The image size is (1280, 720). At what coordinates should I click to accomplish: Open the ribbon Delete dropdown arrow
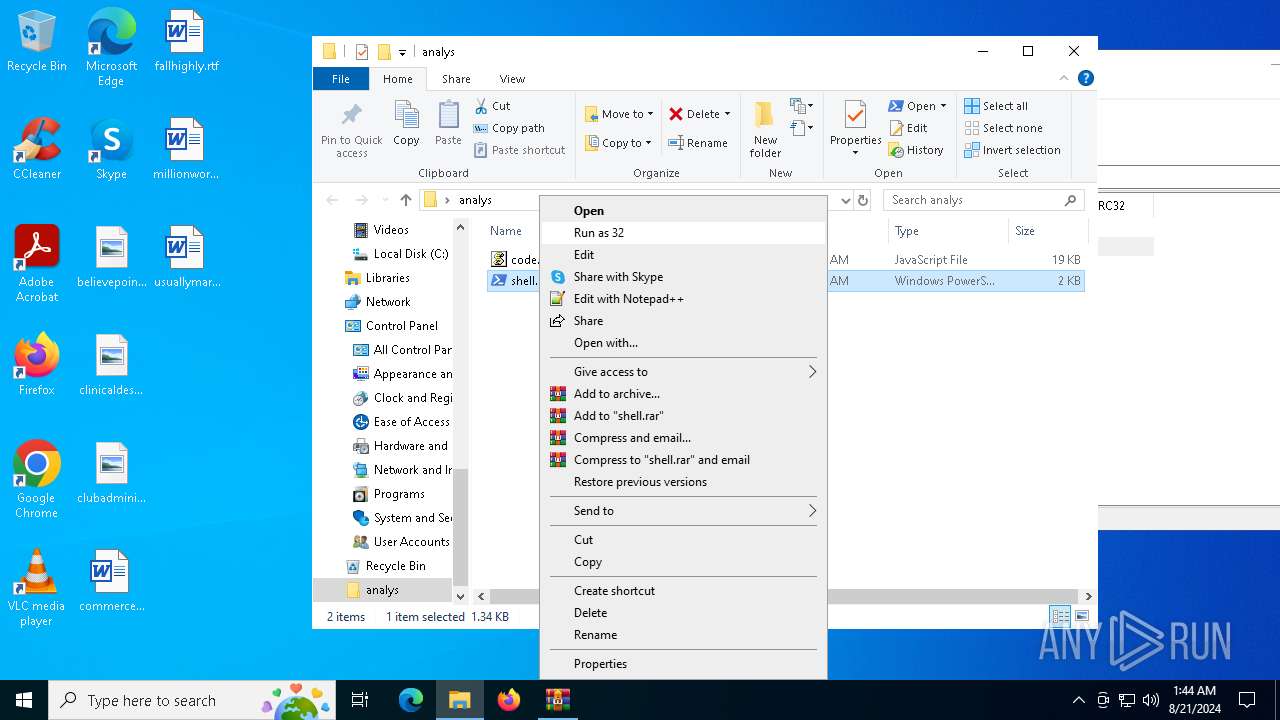(727, 114)
